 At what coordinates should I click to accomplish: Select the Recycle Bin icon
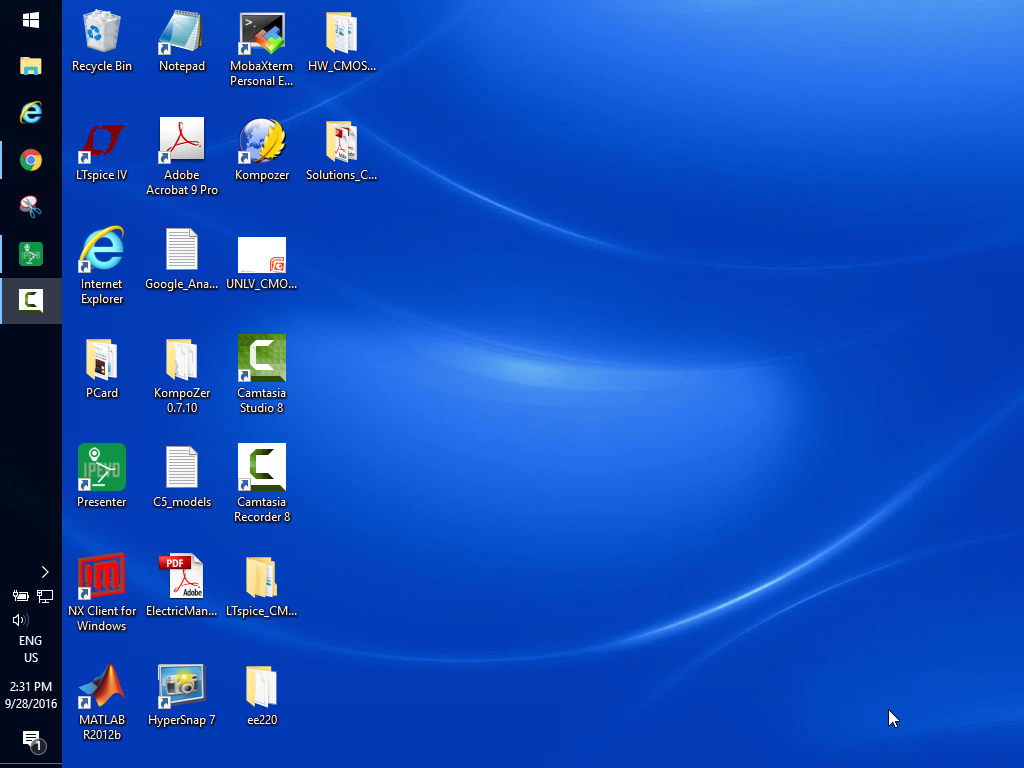102,35
